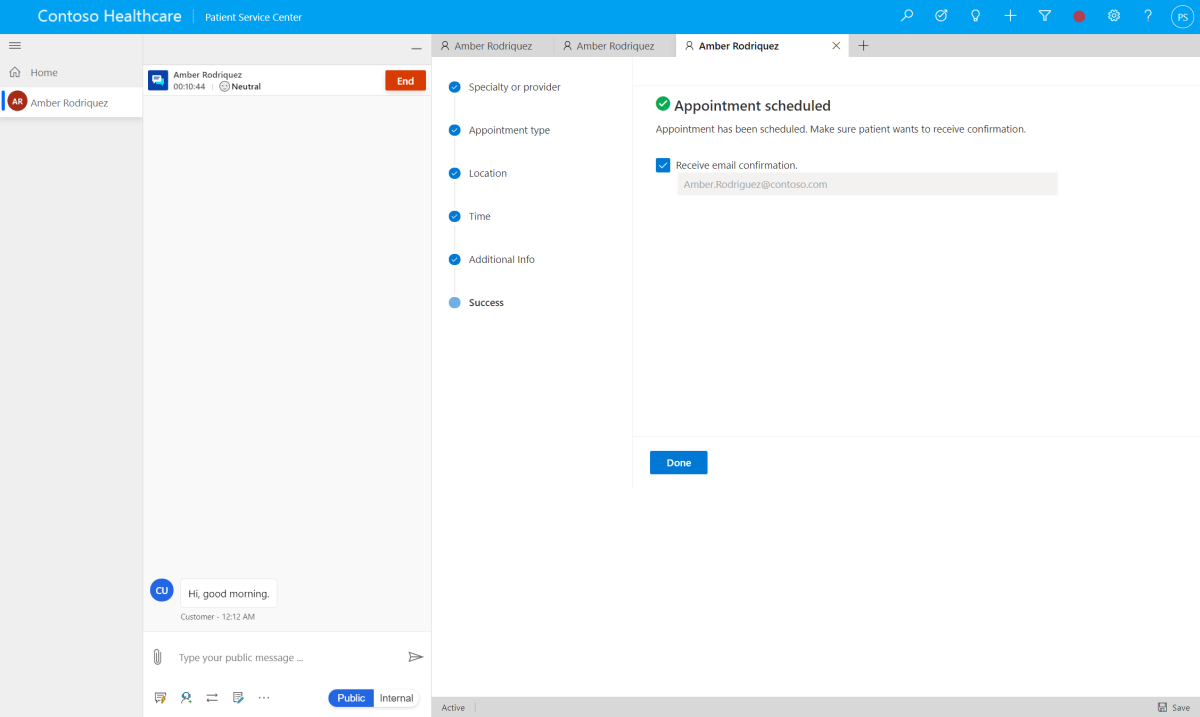Go to the Specialty or provider step

[514, 87]
